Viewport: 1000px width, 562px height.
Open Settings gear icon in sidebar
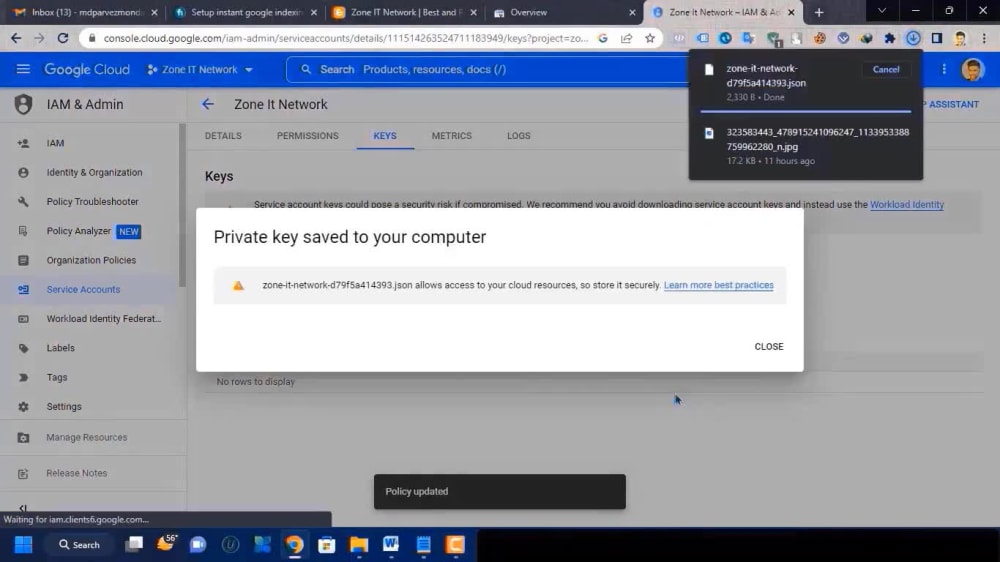click(23, 406)
